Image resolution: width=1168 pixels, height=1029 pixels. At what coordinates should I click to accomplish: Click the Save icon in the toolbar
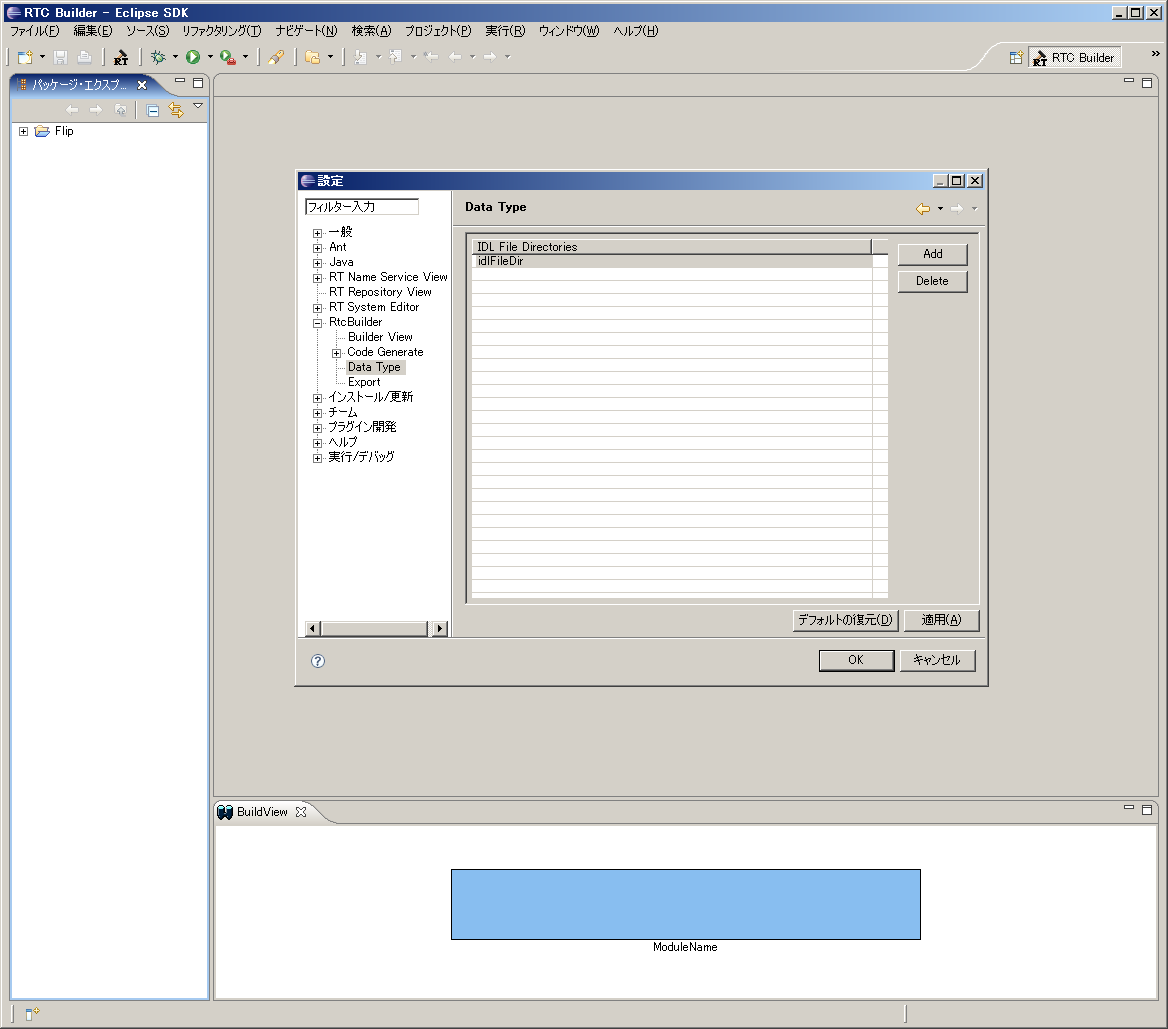tap(60, 57)
